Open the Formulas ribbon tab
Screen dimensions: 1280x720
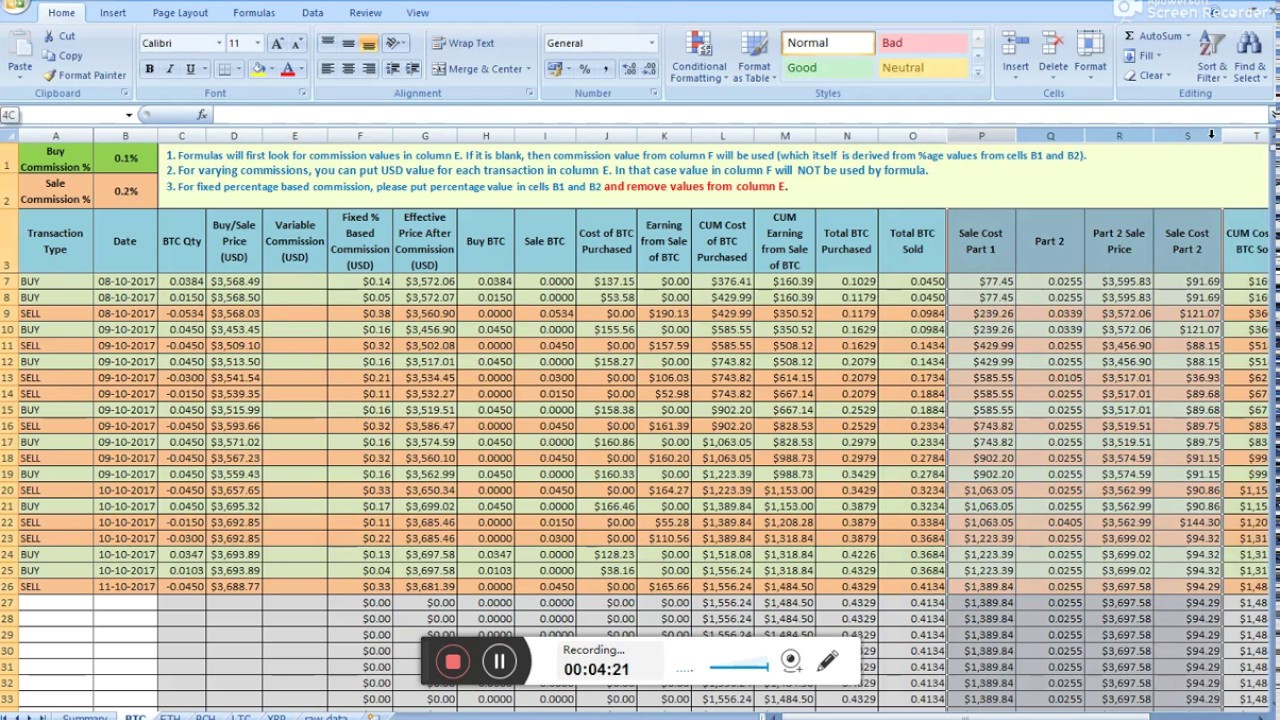(254, 13)
